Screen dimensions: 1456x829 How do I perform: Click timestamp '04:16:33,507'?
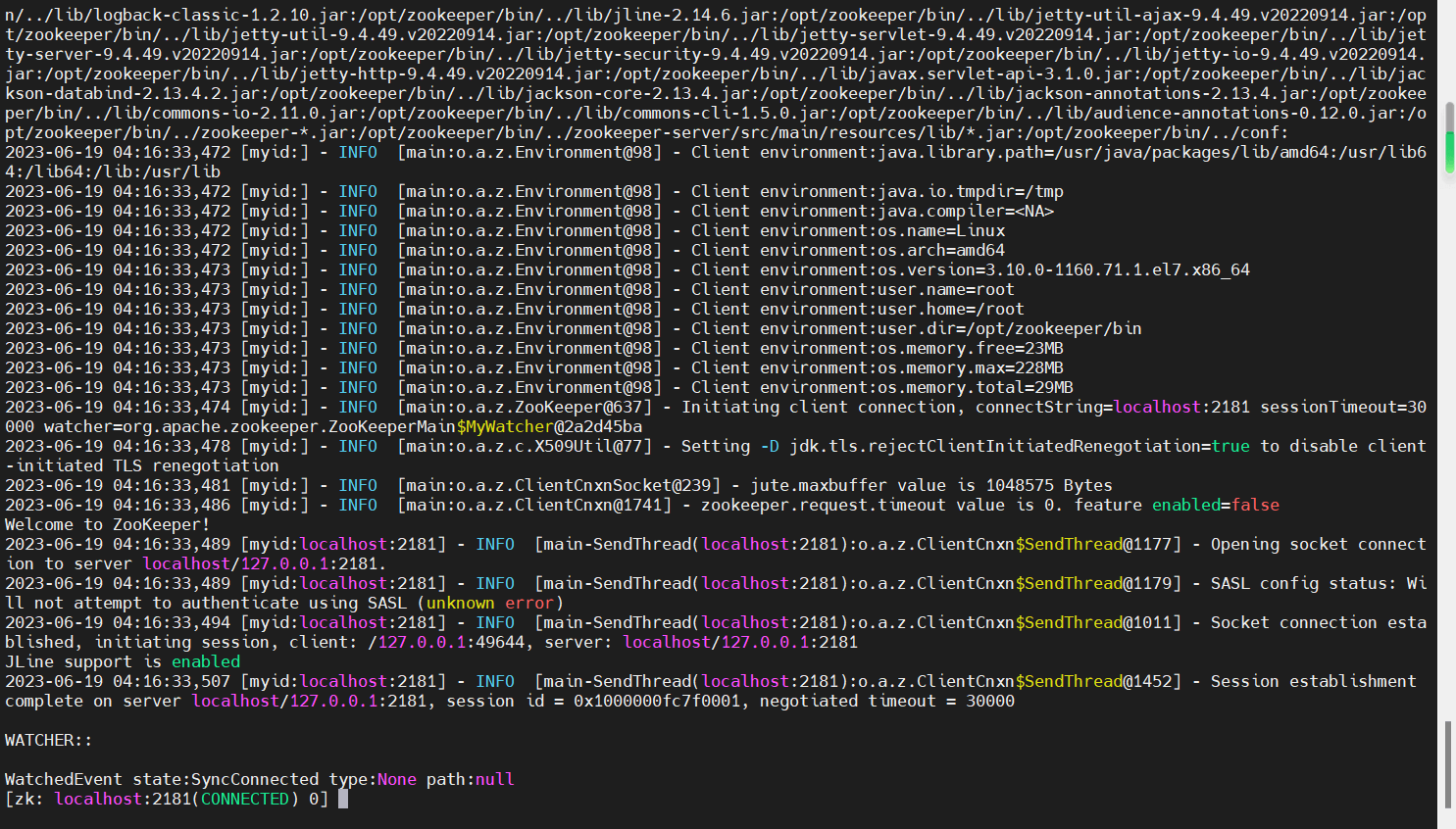(172, 681)
